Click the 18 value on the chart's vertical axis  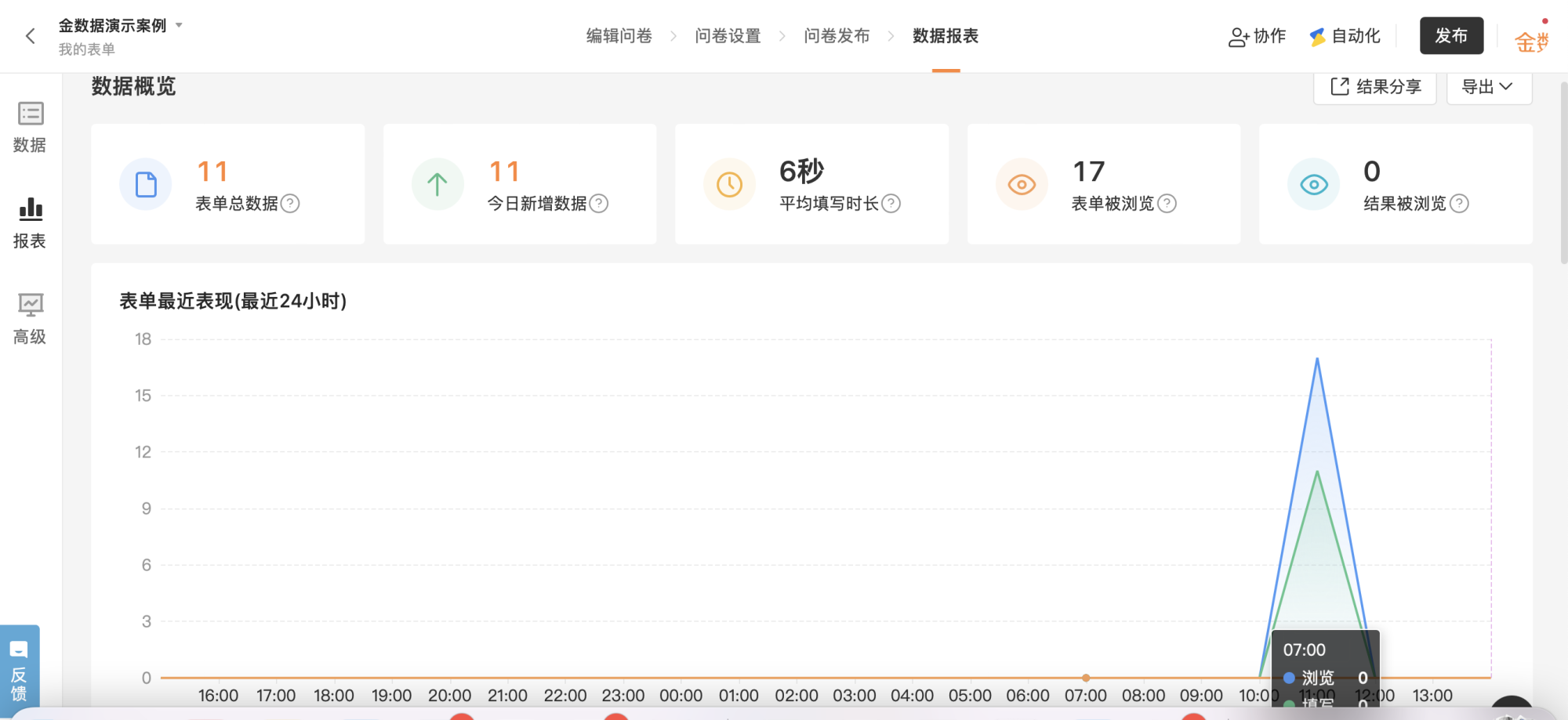(143, 339)
